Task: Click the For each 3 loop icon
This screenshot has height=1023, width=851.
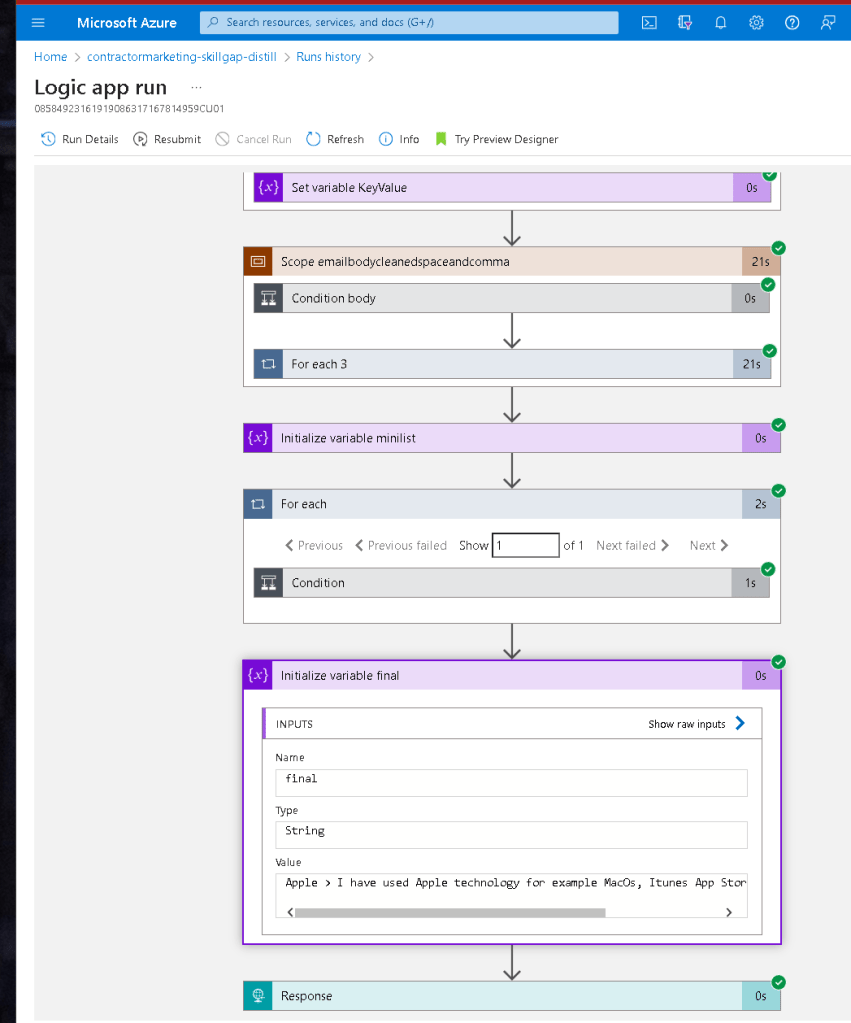Action: [268, 364]
